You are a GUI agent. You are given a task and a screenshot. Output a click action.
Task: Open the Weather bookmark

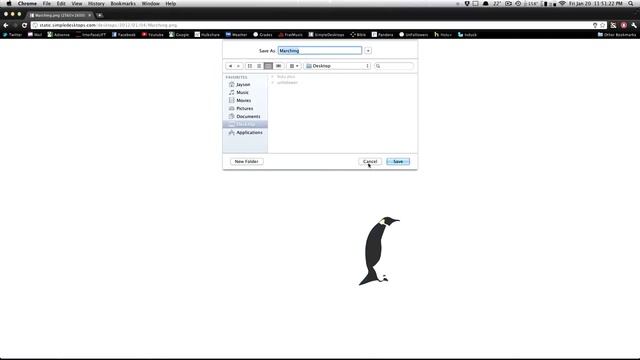coord(236,35)
